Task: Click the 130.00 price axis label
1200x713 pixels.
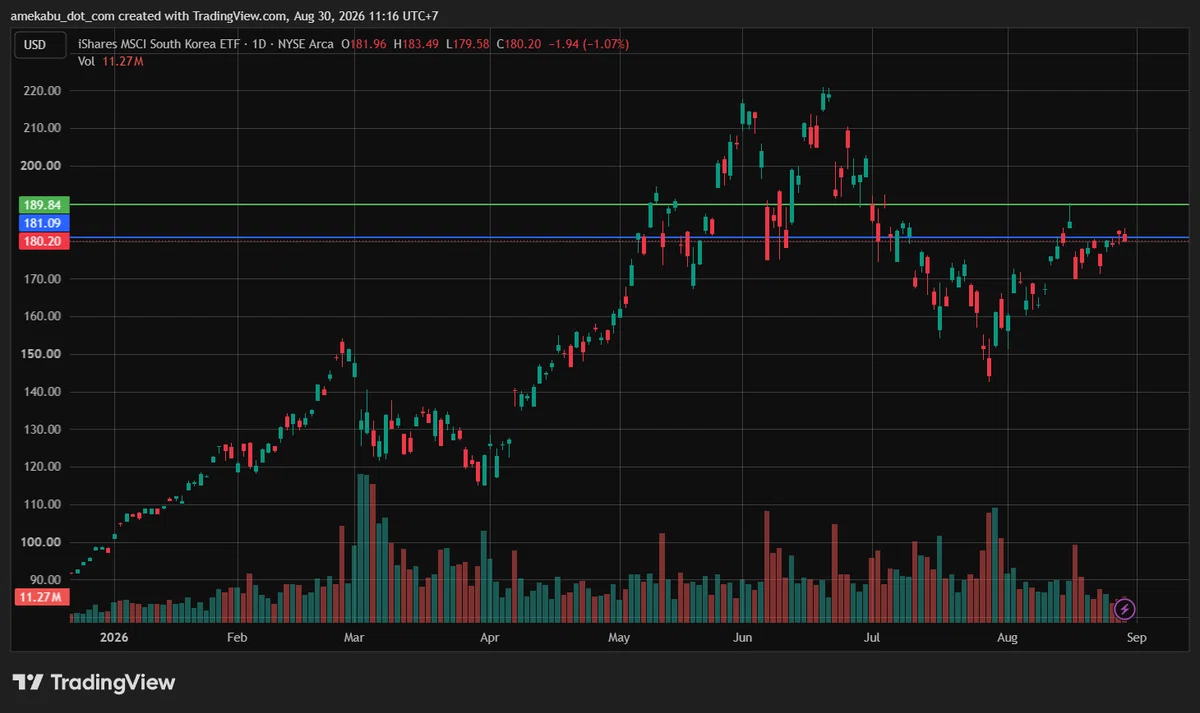Action: click(41, 429)
